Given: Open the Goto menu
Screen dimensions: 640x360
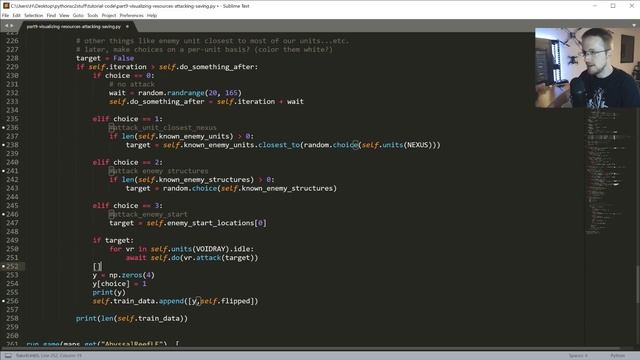Looking at the screenshot, I should [78, 16].
